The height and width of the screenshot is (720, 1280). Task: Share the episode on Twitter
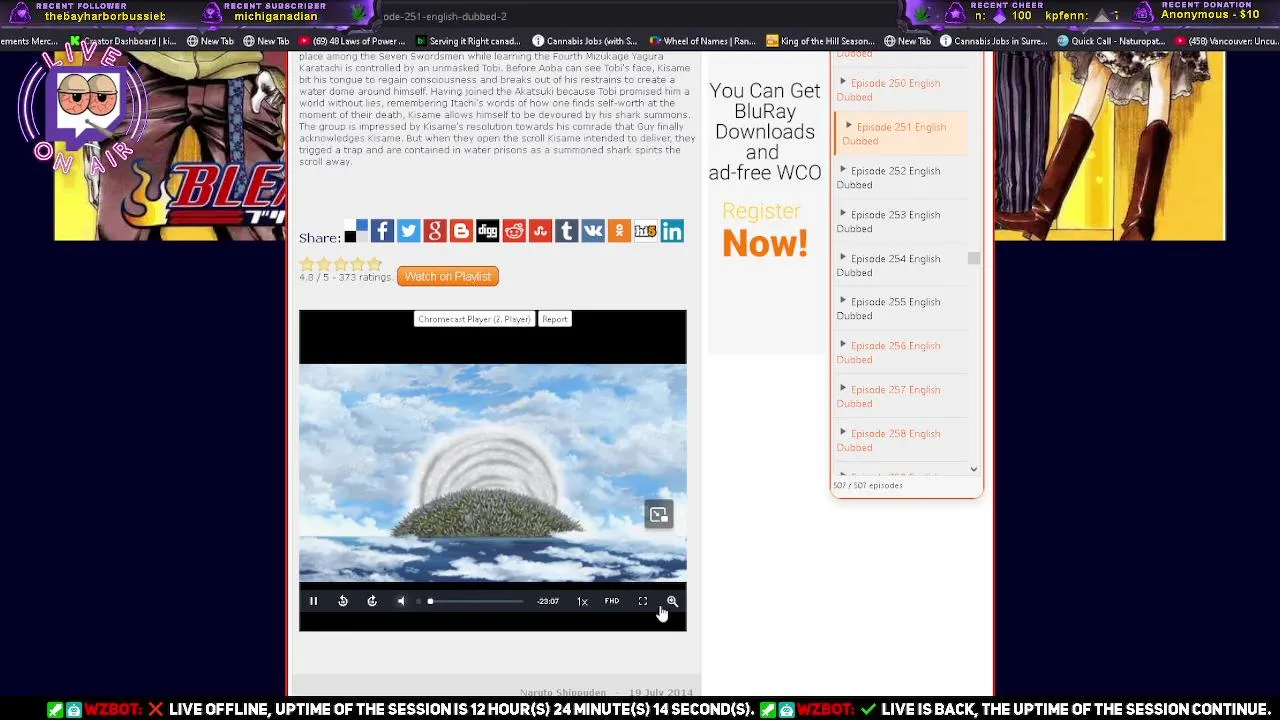(408, 232)
